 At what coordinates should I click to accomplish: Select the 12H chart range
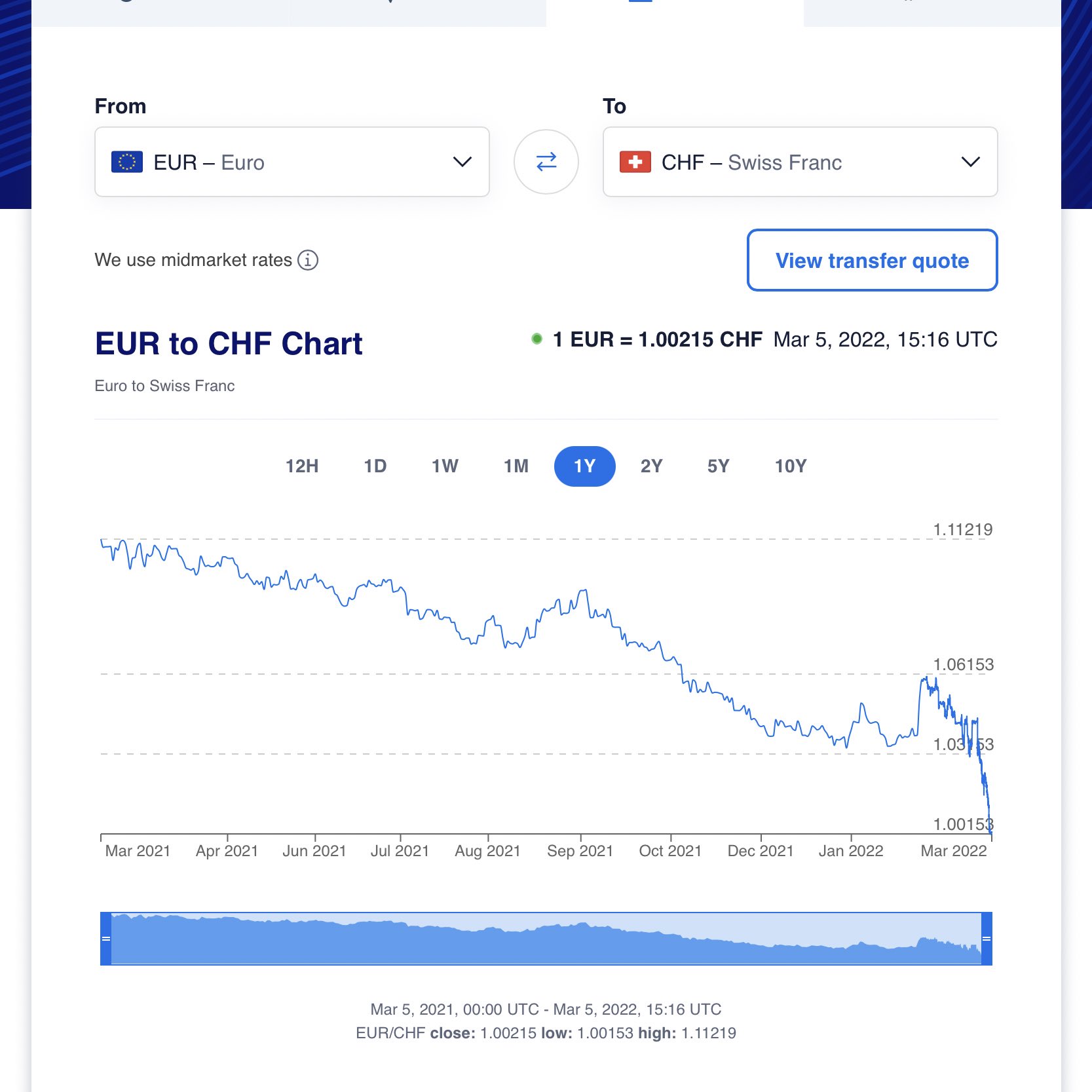[x=302, y=466]
